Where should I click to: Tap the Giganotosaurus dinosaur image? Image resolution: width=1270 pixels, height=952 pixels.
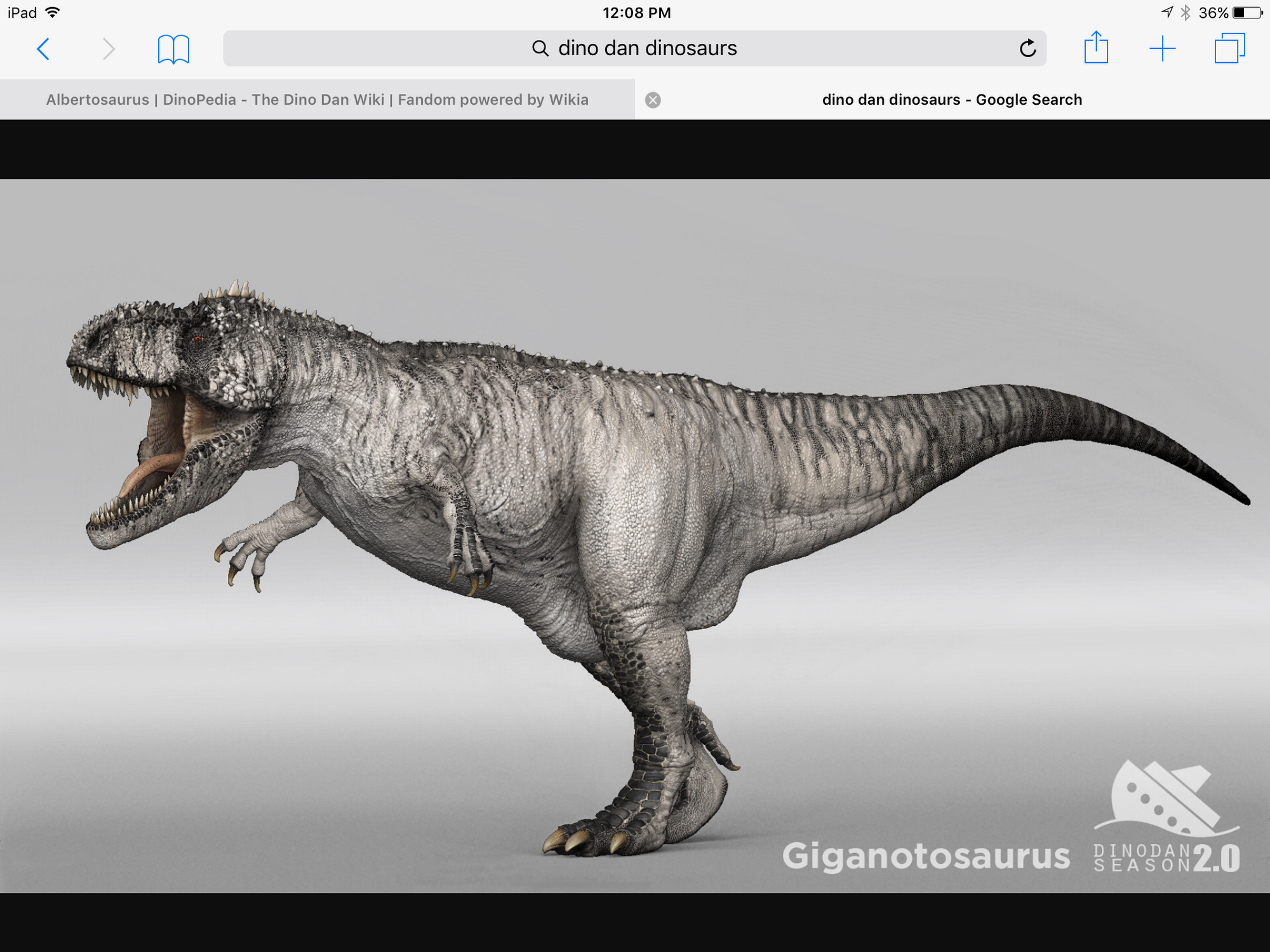tap(635, 536)
